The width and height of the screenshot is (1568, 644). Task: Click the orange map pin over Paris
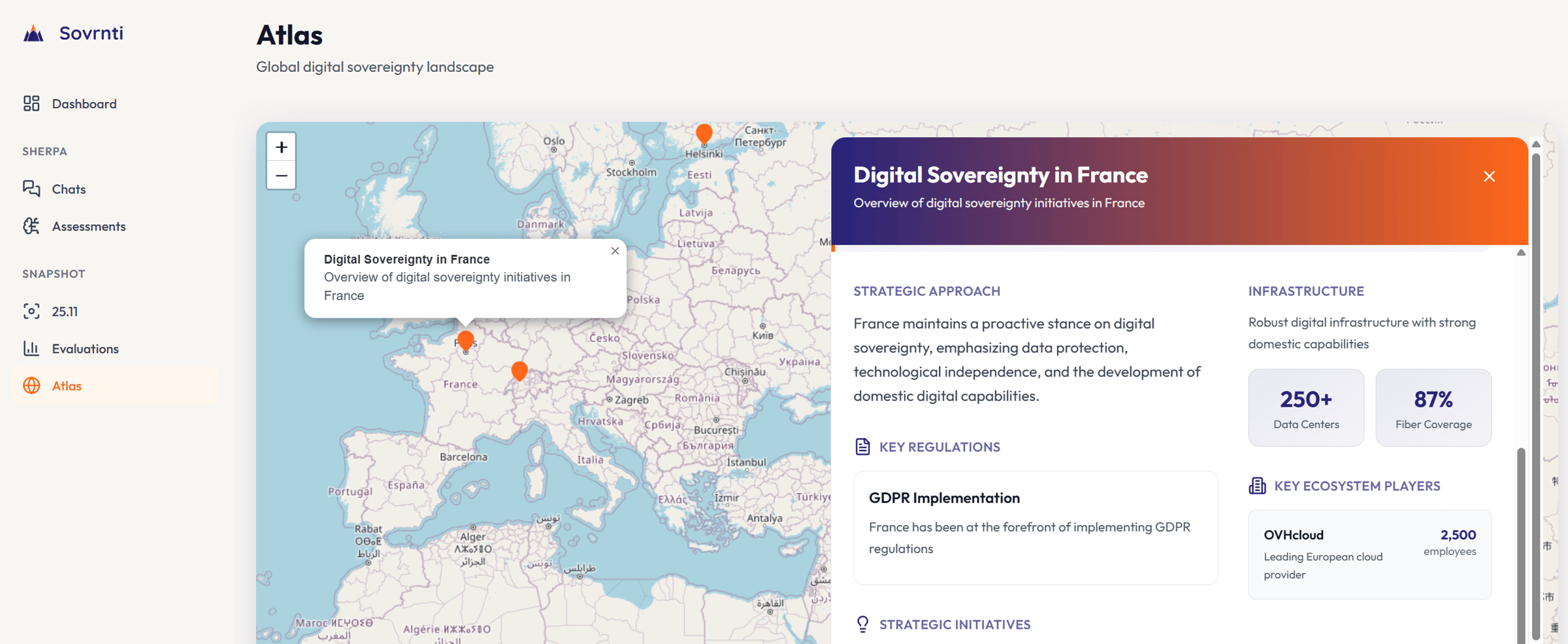point(465,340)
